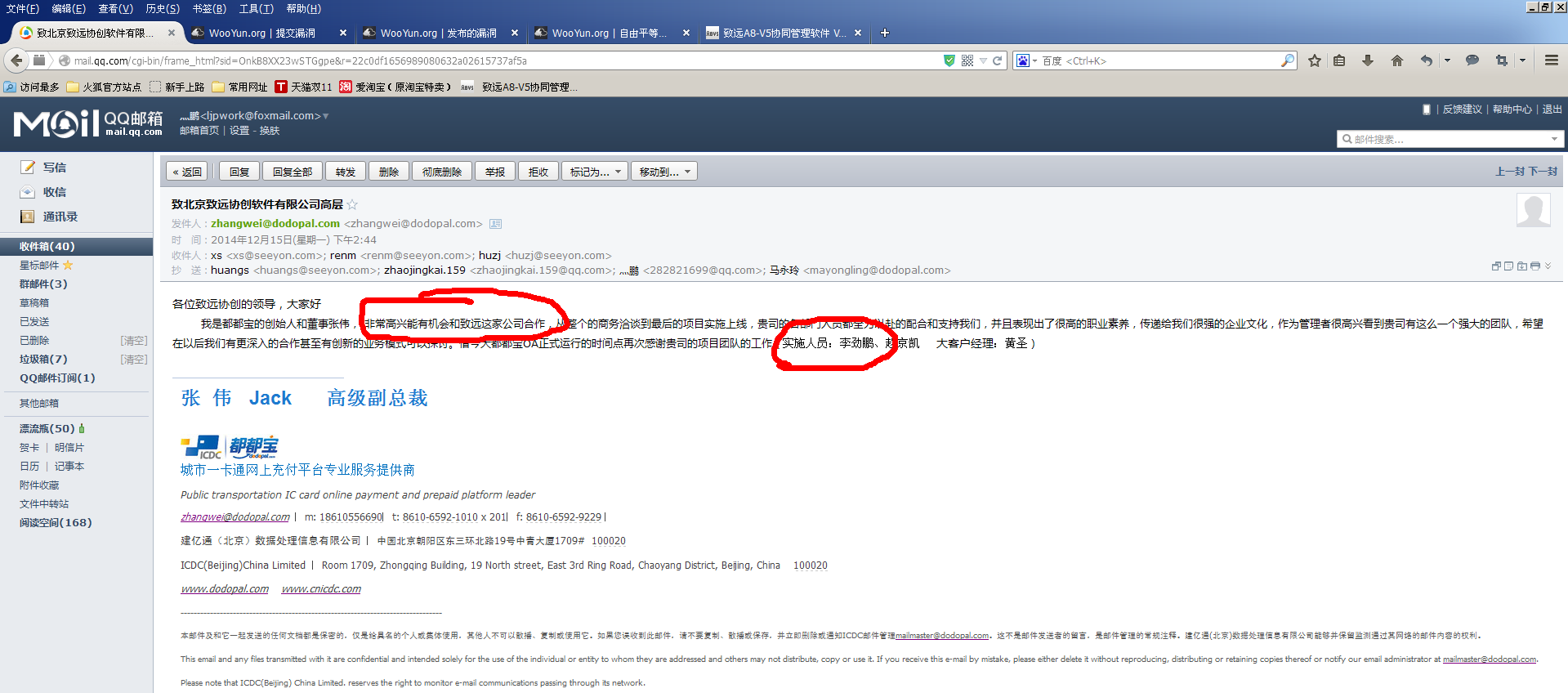Click the 回复 button

[239, 172]
